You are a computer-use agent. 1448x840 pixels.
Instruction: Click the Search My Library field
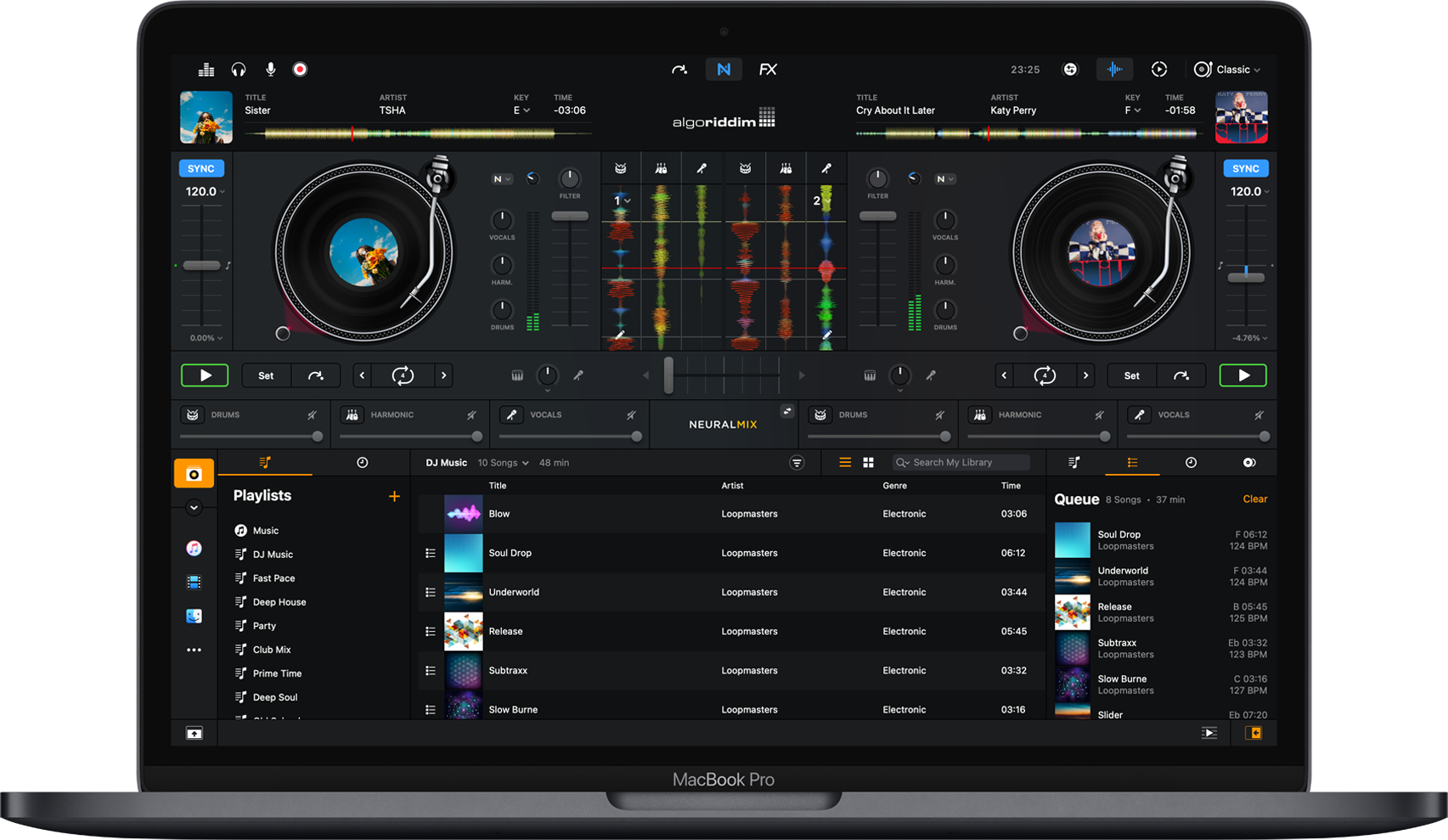pyautogui.click(x=964, y=463)
